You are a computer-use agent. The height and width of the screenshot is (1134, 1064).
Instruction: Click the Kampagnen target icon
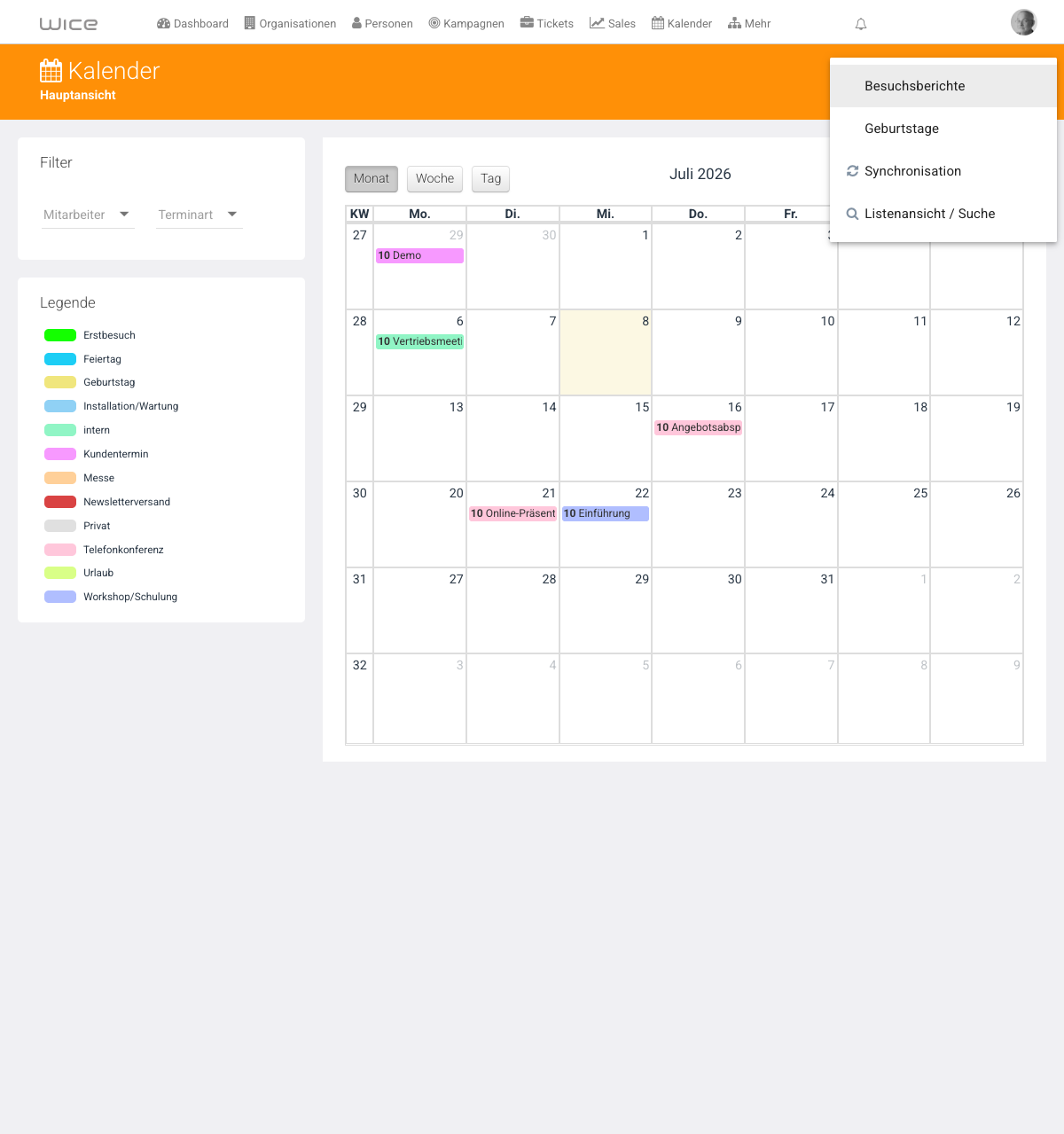coord(434,23)
